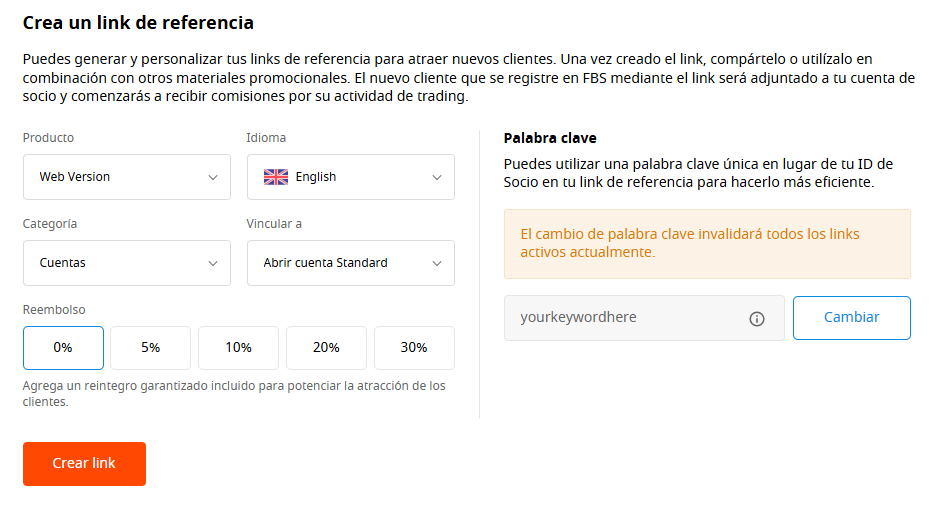Expand the Cuentas category dropdown
This screenshot has width=934, height=508.
pos(127,263)
